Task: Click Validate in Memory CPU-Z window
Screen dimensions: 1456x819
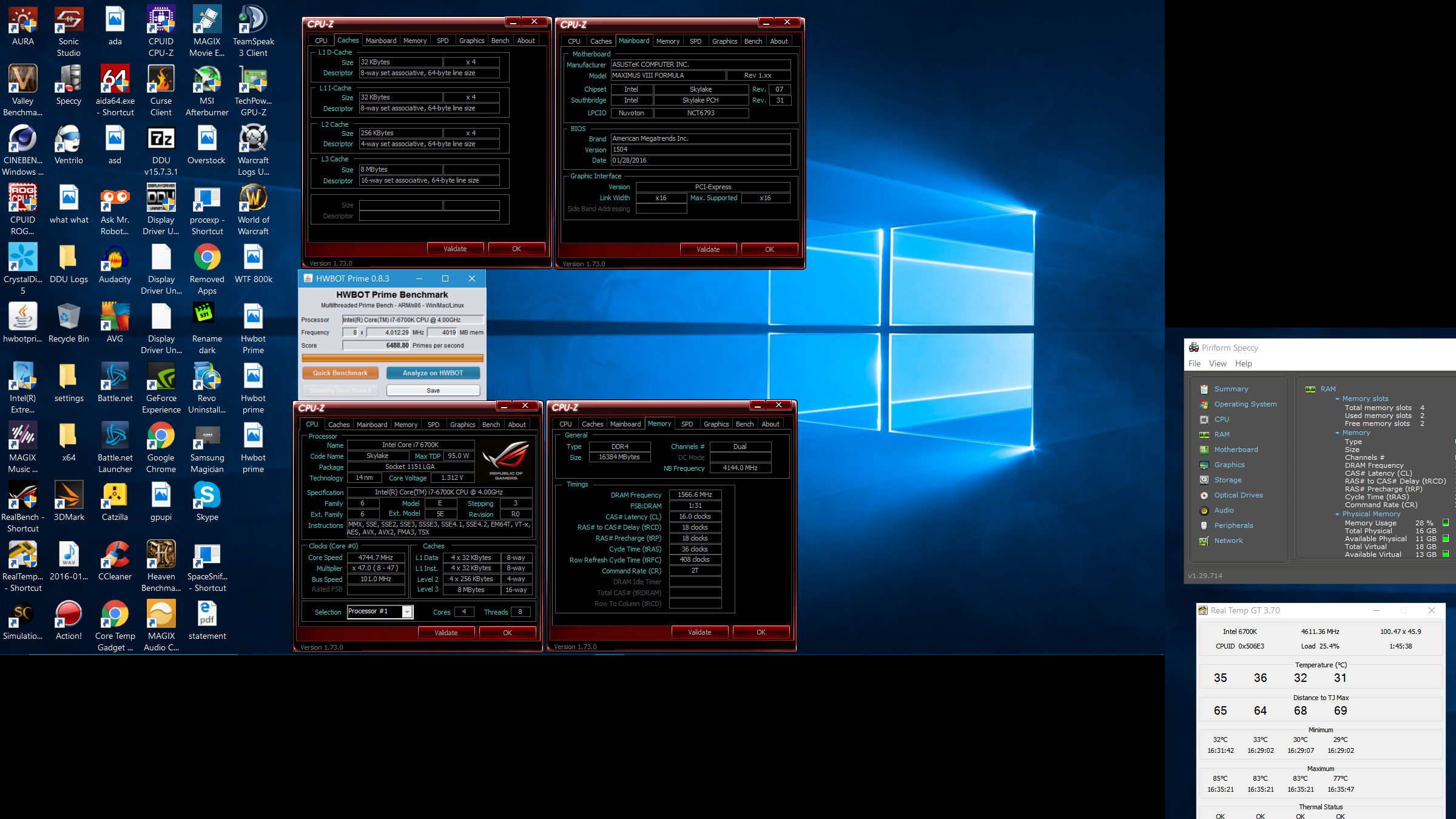Action: [x=699, y=632]
